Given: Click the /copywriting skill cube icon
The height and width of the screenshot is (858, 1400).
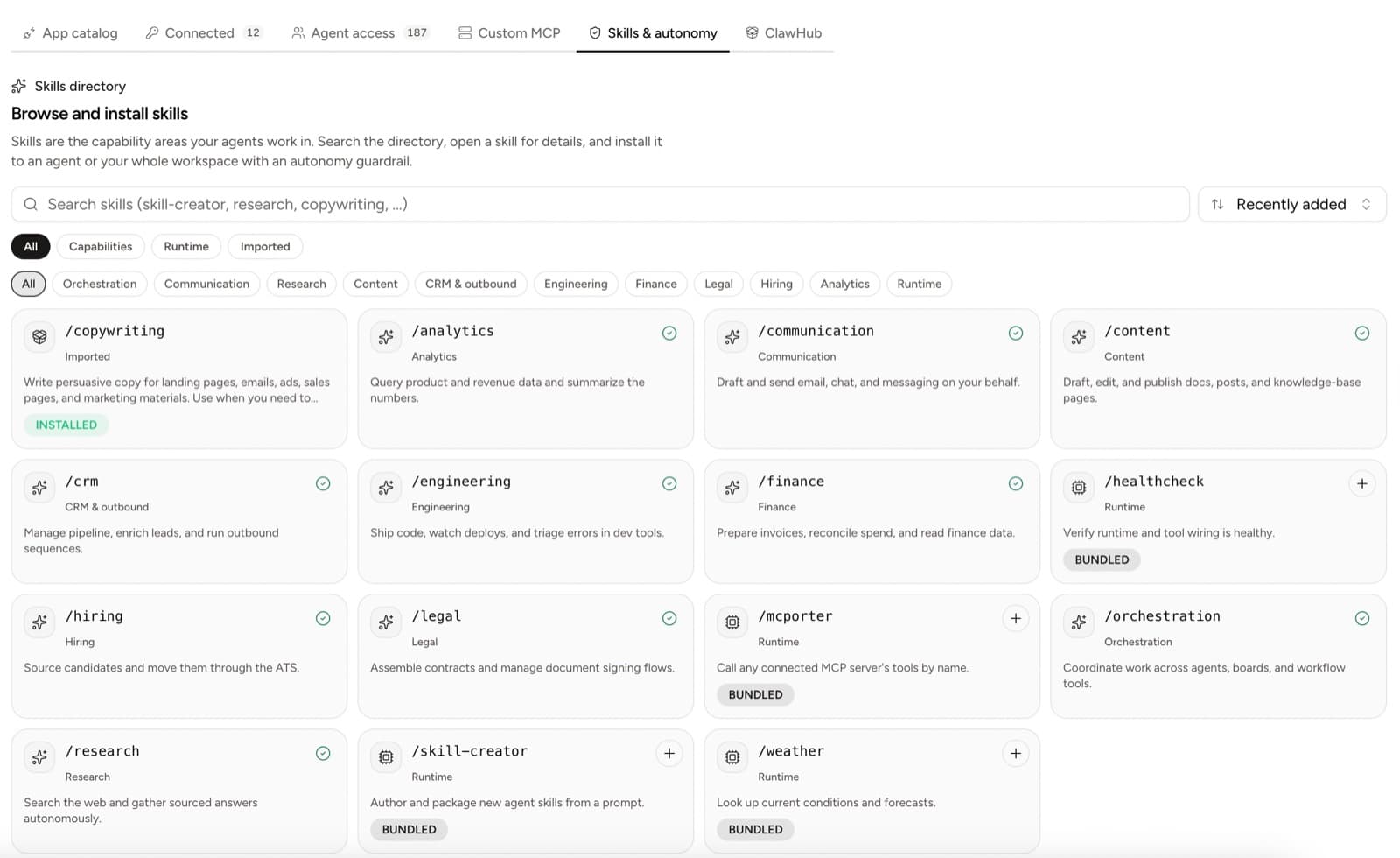Looking at the screenshot, I should (x=39, y=336).
